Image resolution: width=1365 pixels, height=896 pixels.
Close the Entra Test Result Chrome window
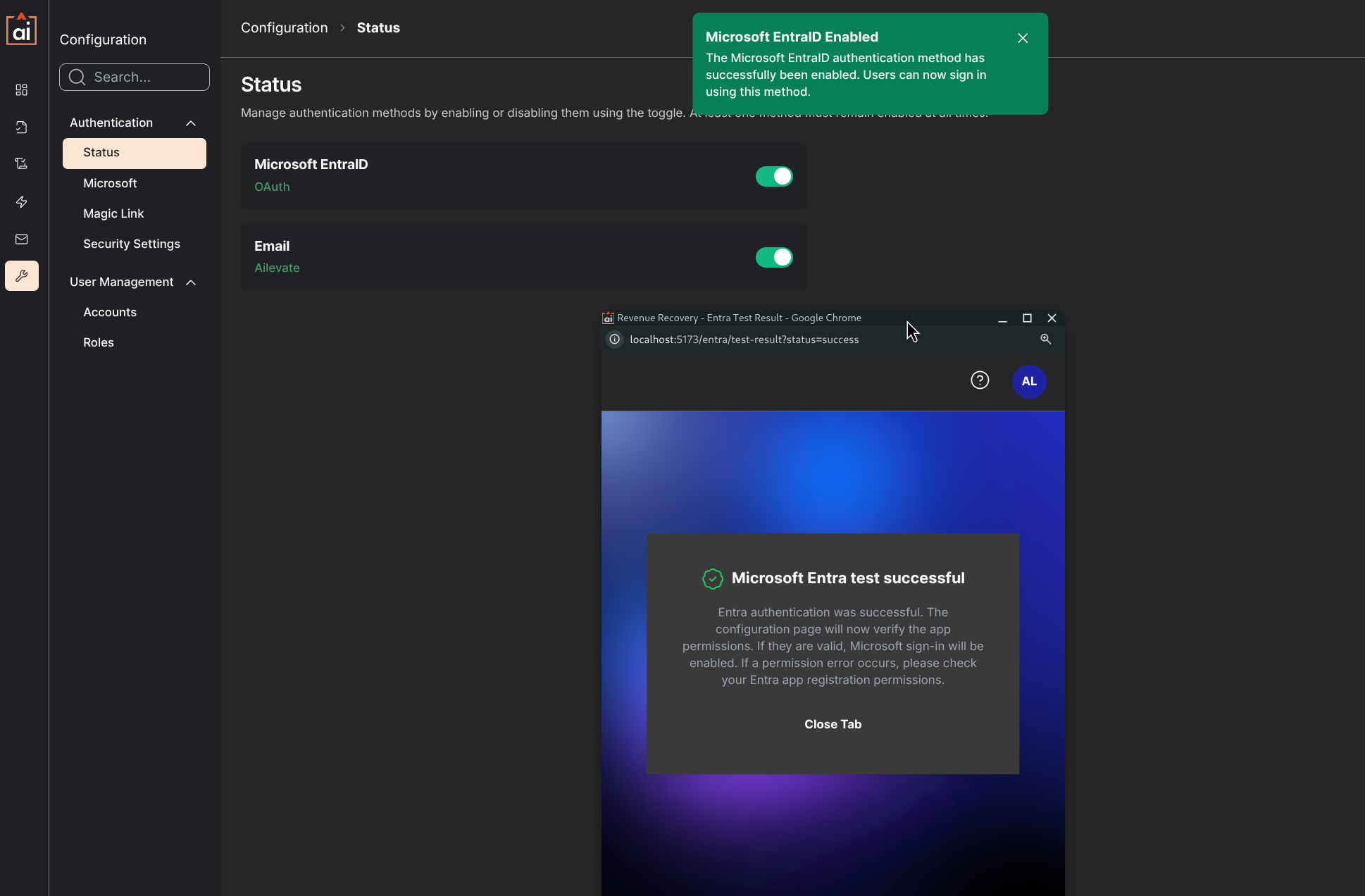click(x=1052, y=318)
